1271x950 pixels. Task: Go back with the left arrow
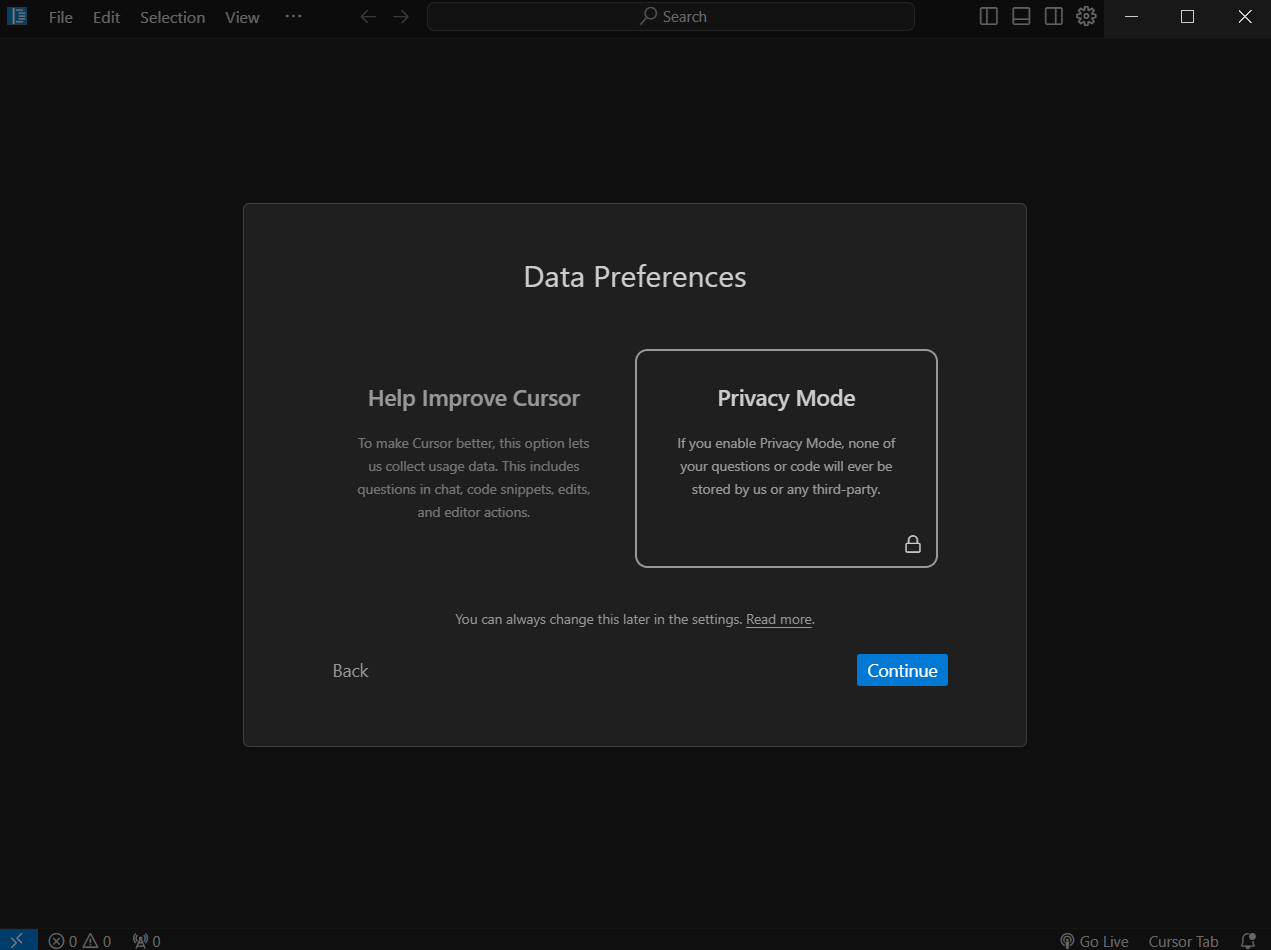(368, 17)
